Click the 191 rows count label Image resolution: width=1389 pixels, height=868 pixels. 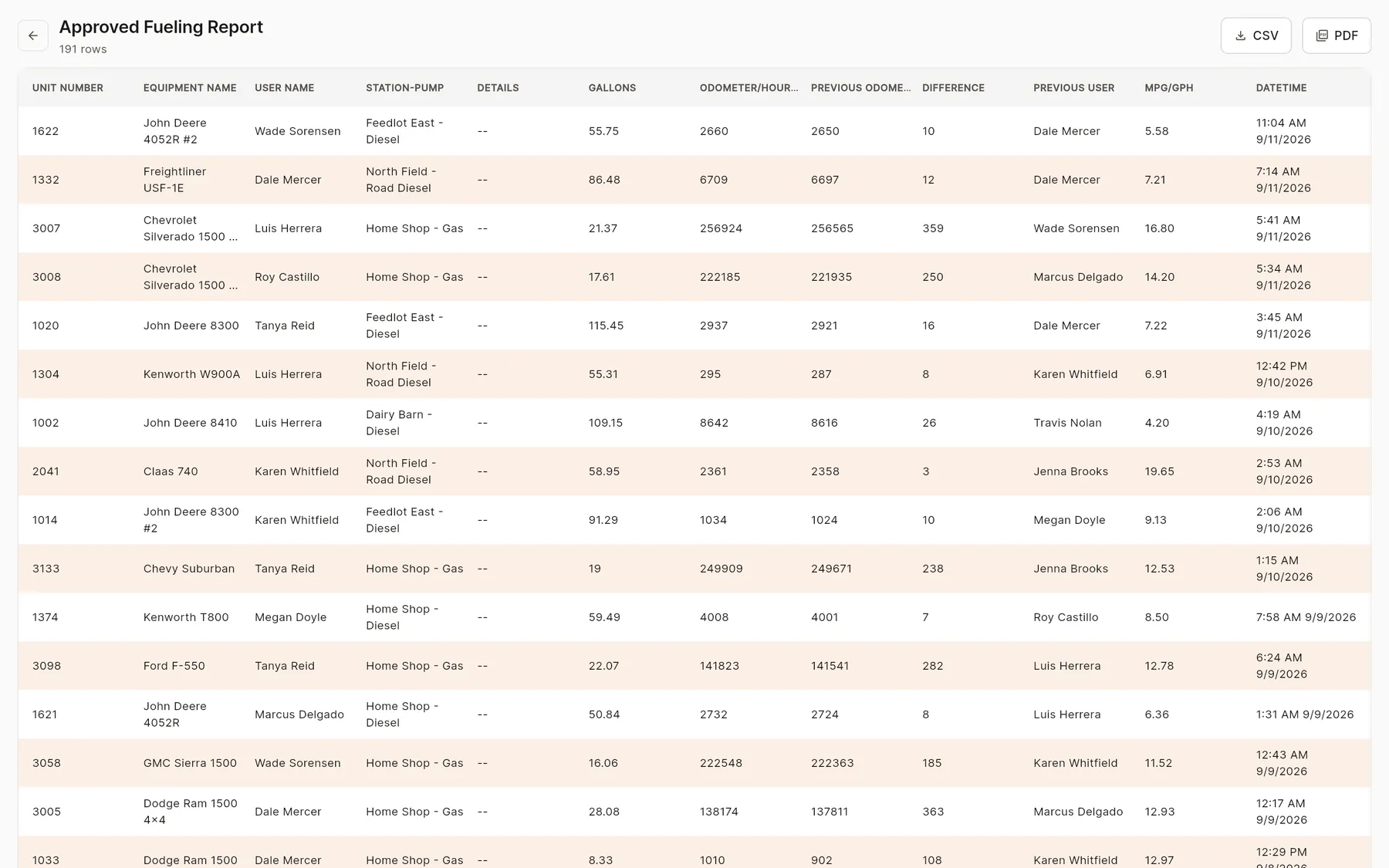coord(83,49)
